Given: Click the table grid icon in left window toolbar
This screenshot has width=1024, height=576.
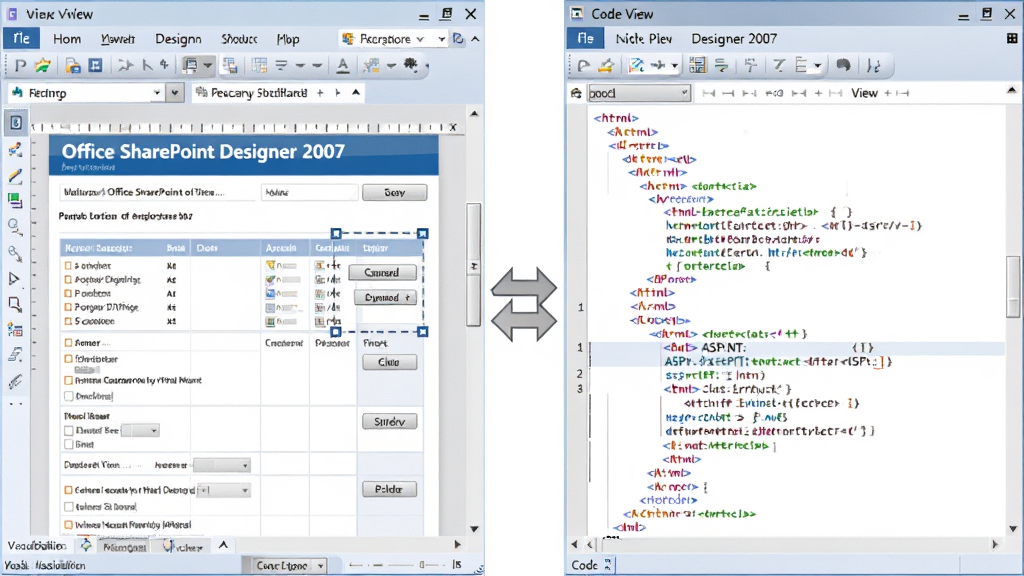Looking at the screenshot, I should tap(259, 65).
